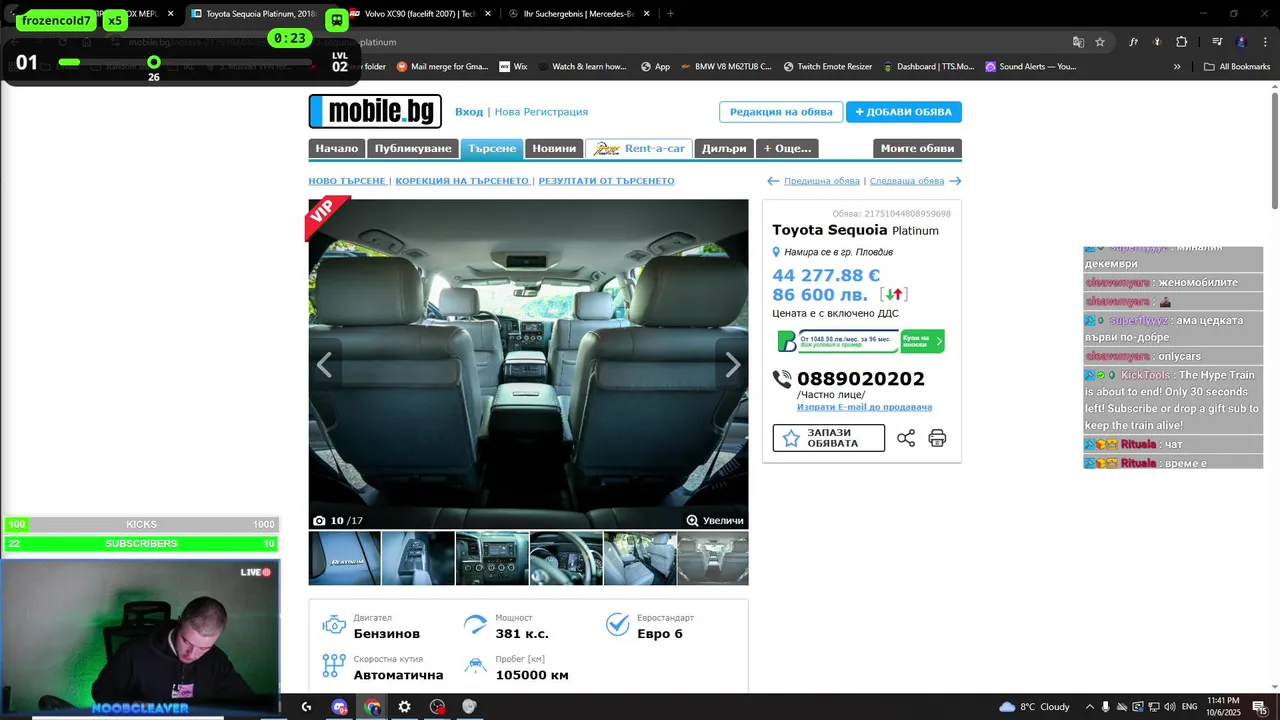This screenshot has height=720, width=1280.
Task: Open a new browser tab with plus button
Action: point(670,14)
